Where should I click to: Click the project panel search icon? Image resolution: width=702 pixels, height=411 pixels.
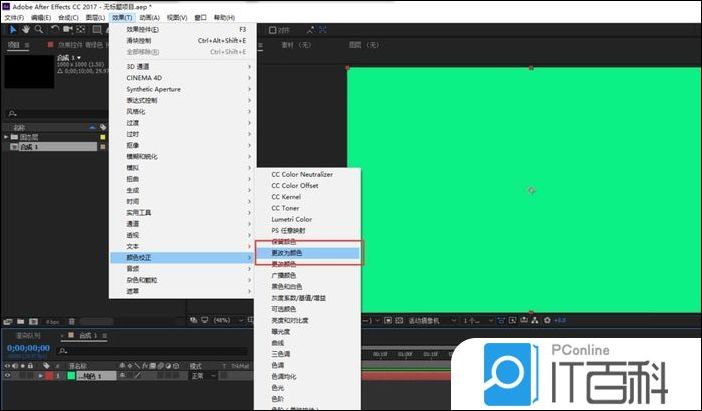tap(11, 113)
